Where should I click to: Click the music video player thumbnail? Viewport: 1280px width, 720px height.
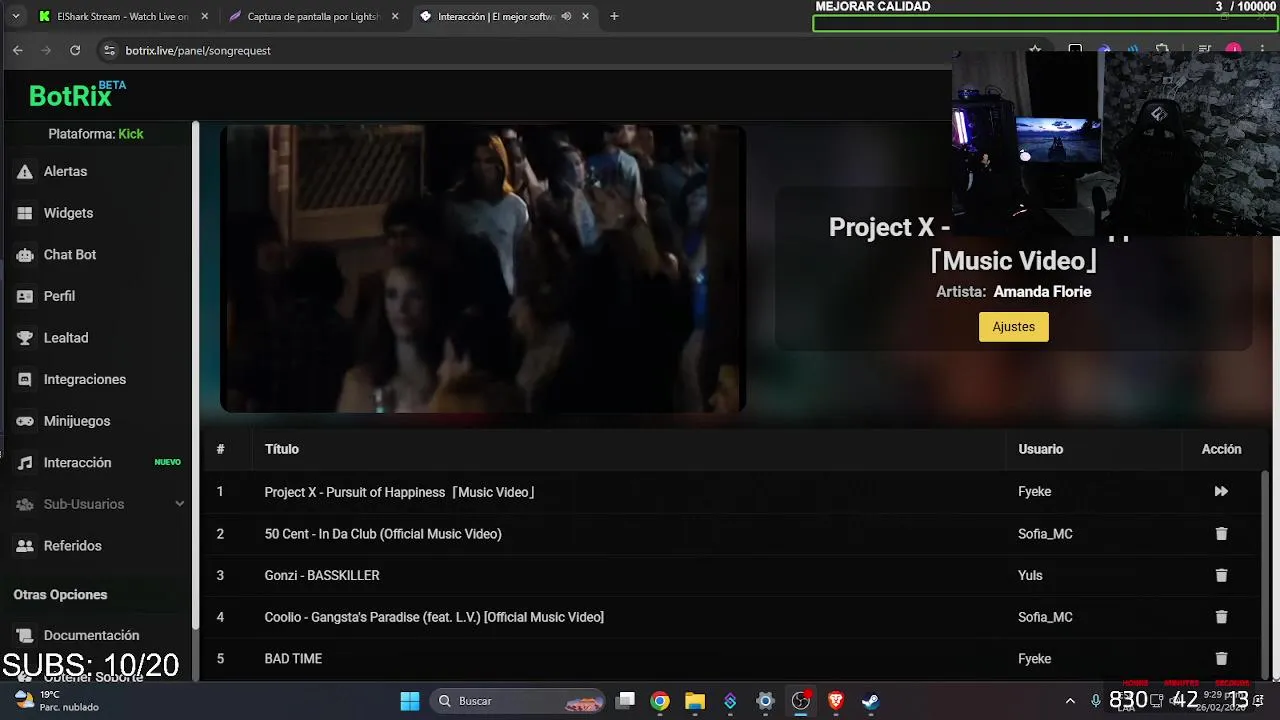click(483, 268)
